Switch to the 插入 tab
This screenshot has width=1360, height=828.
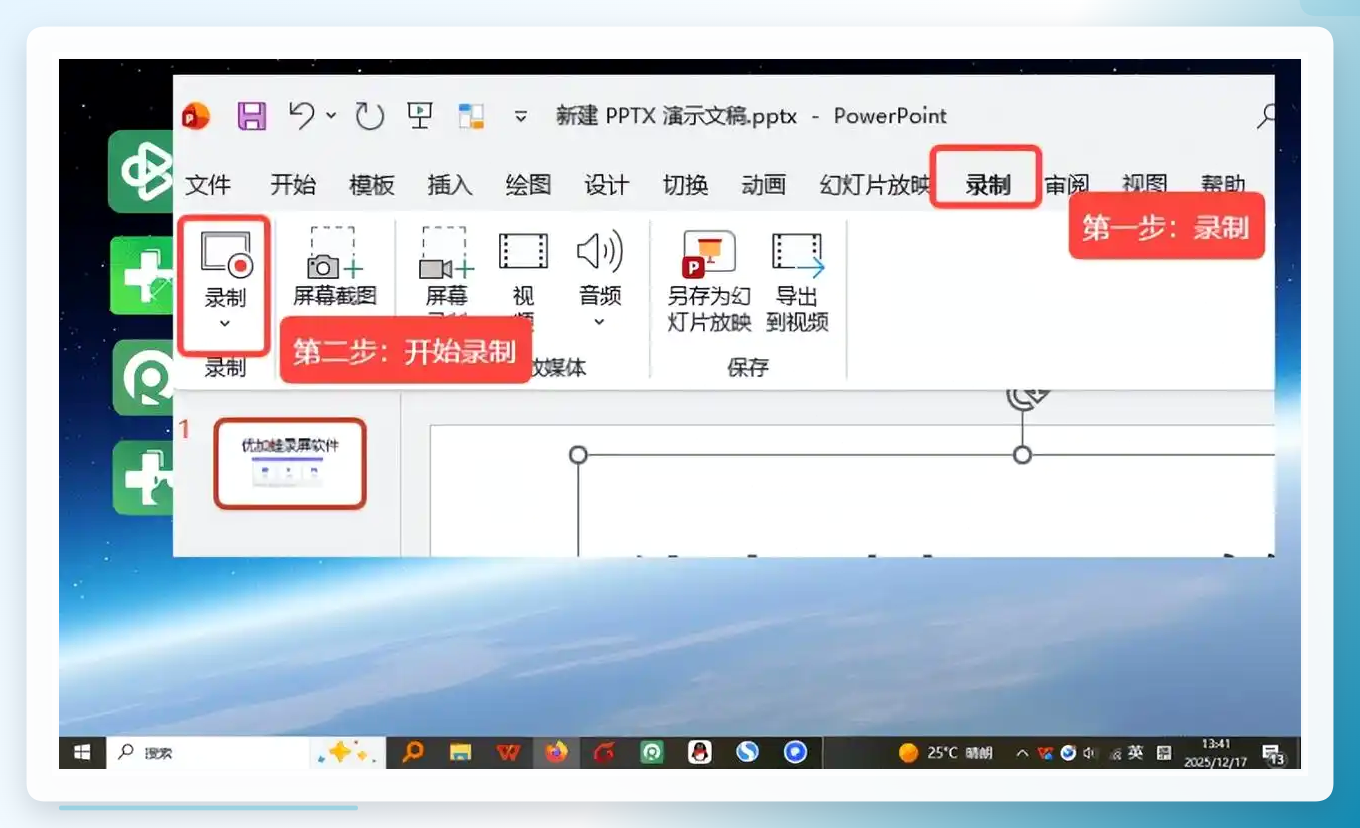coord(450,185)
